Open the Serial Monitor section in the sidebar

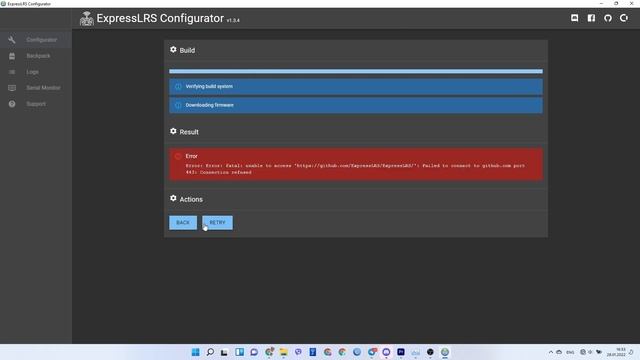coord(36,88)
